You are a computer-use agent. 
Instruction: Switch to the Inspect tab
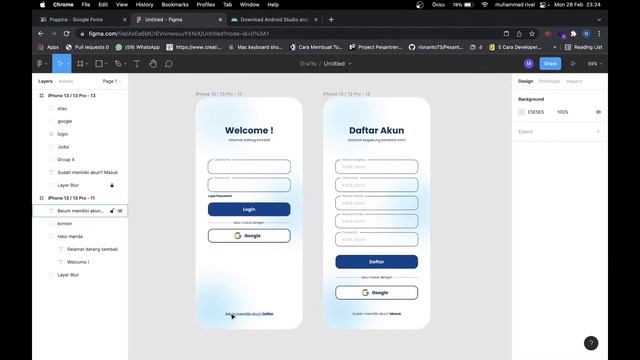574,81
